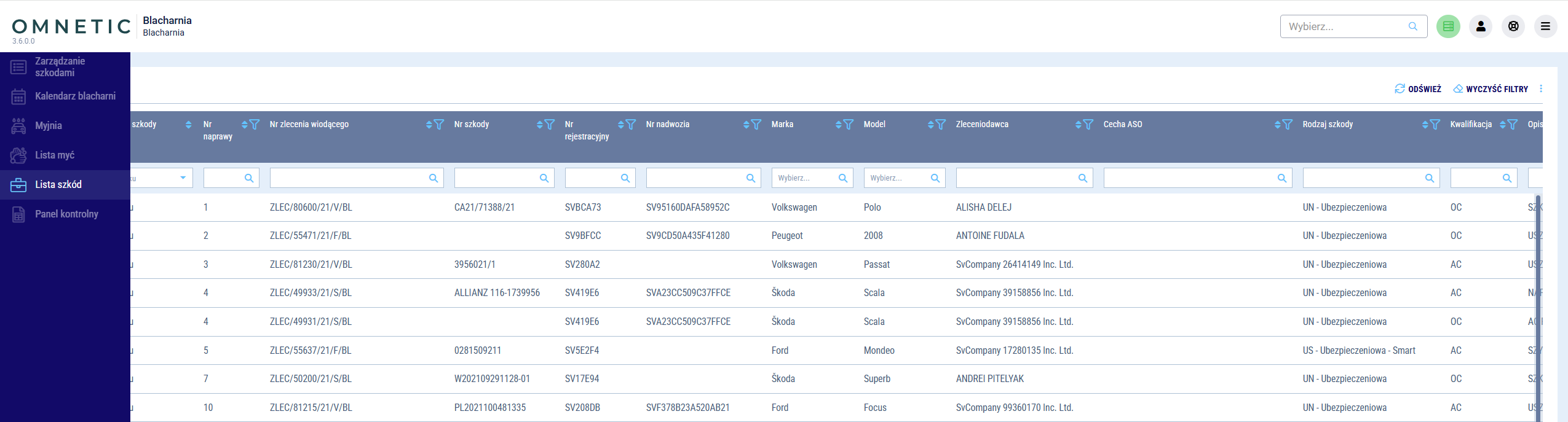Toggle sort arrows on Nr nadwozia column

coord(746,125)
